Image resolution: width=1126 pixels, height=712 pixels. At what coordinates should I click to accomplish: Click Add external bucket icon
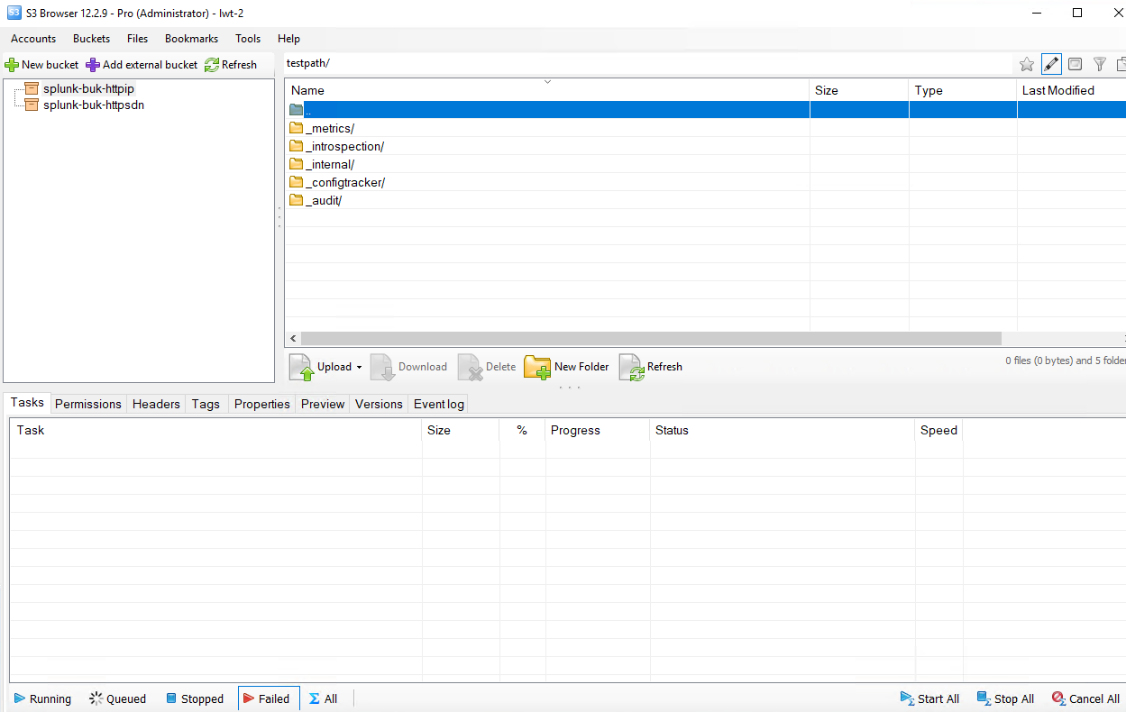[93, 65]
